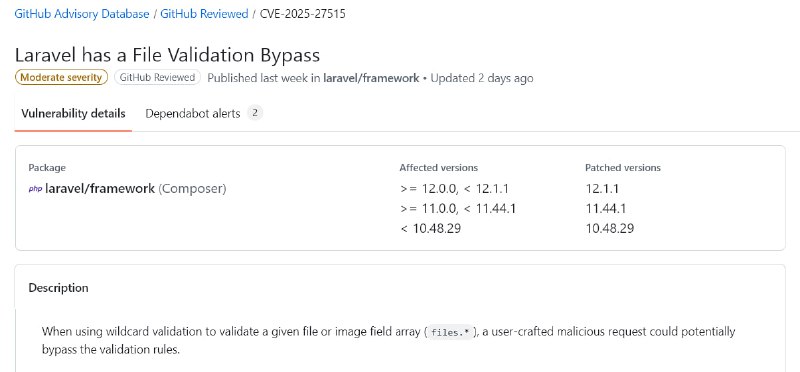
Task: Open the laravel/framework repository link
Action: click(x=371, y=78)
